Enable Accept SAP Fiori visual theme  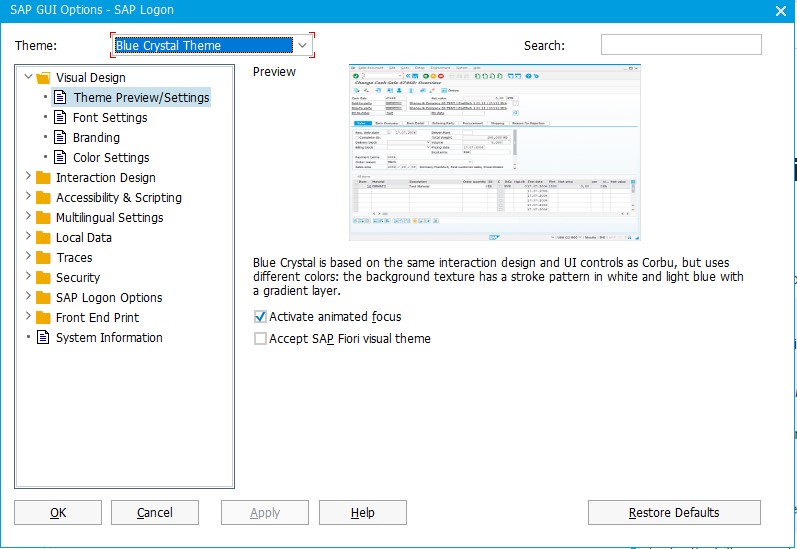(260, 339)
